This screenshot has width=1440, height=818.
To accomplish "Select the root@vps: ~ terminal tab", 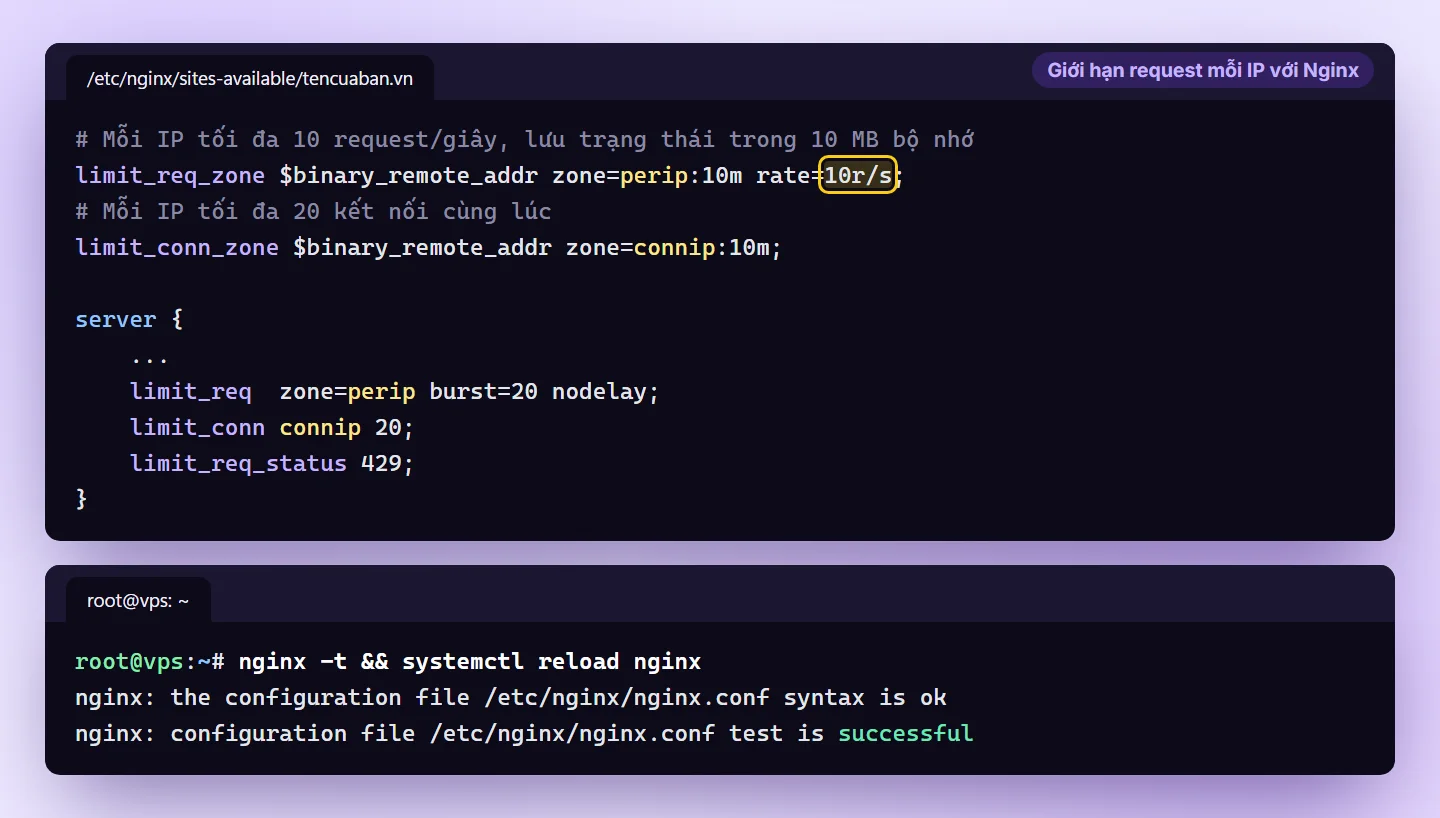I will click(x=138, y=600).
